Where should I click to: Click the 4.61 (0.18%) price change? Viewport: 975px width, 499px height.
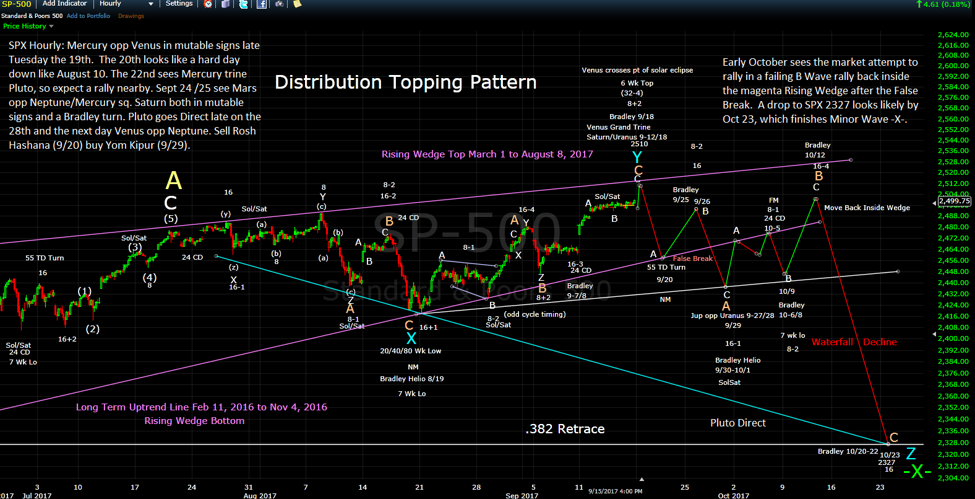coord(944,4)
